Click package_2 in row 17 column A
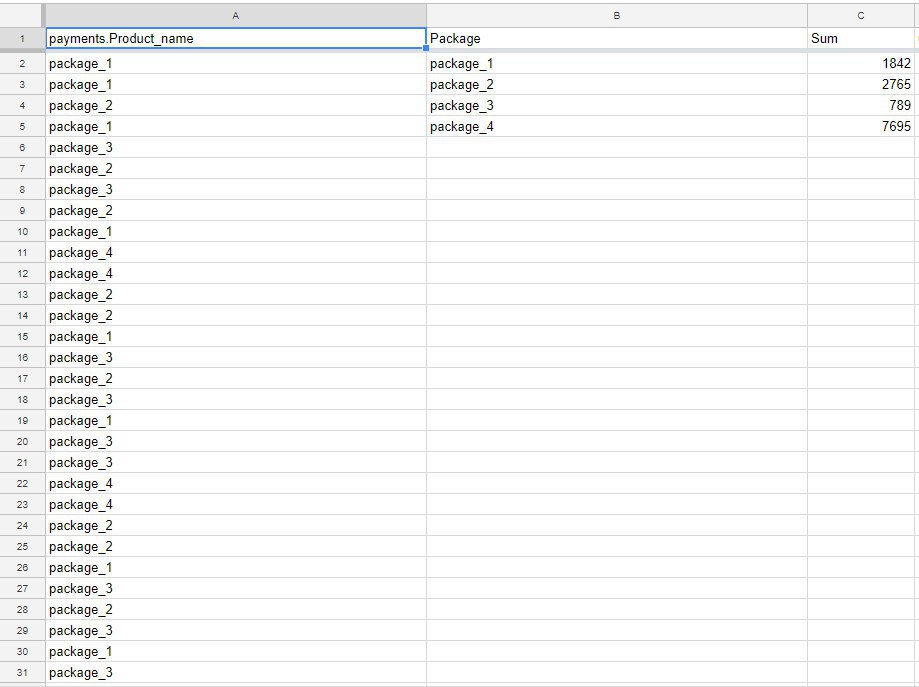The image size is (919, 687). pos(236,379)
